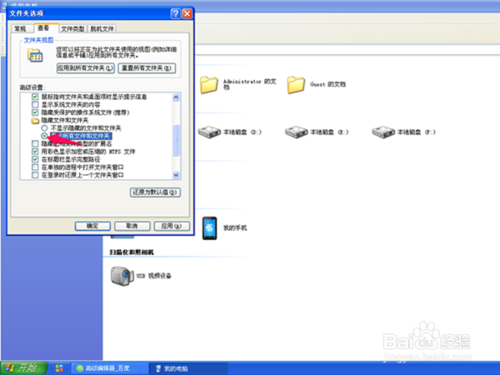Close the 文件夹选项 dialog with the X
500x375 pixels.
click(x=187, y=14)
